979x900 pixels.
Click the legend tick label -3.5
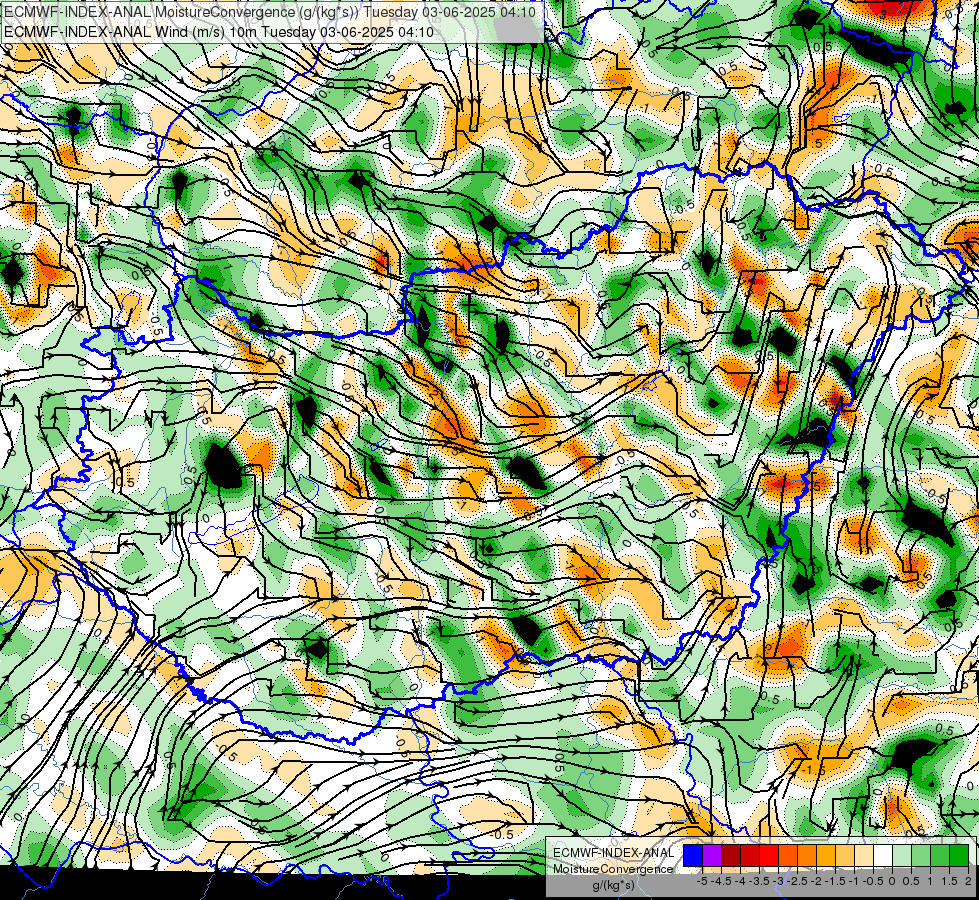click(759, 881)
